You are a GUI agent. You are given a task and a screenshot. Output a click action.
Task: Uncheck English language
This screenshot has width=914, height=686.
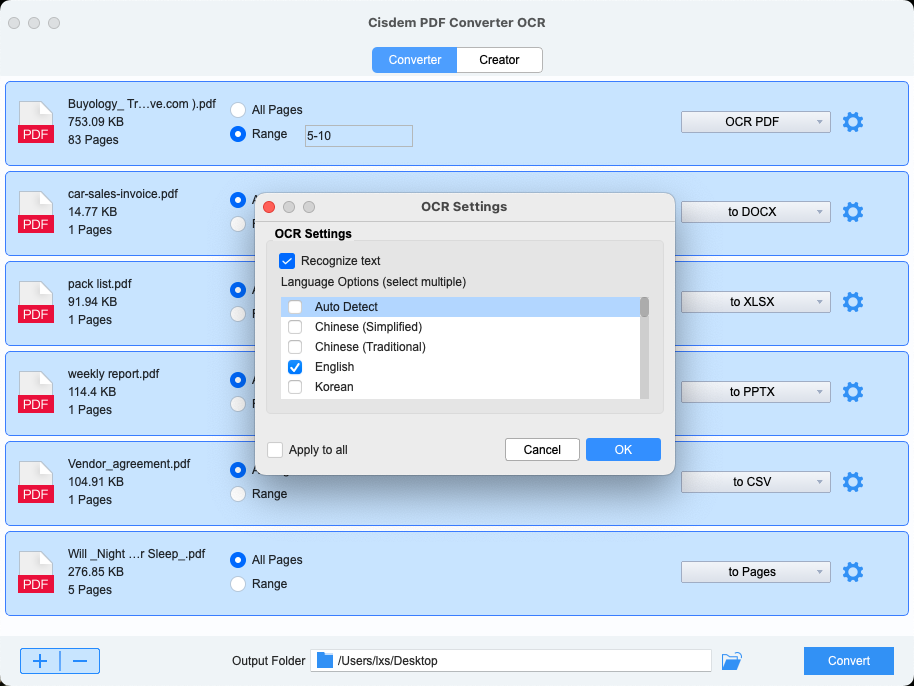pos(295,367)
